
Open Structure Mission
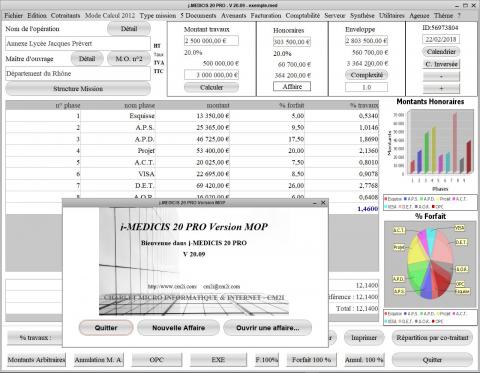78,89
